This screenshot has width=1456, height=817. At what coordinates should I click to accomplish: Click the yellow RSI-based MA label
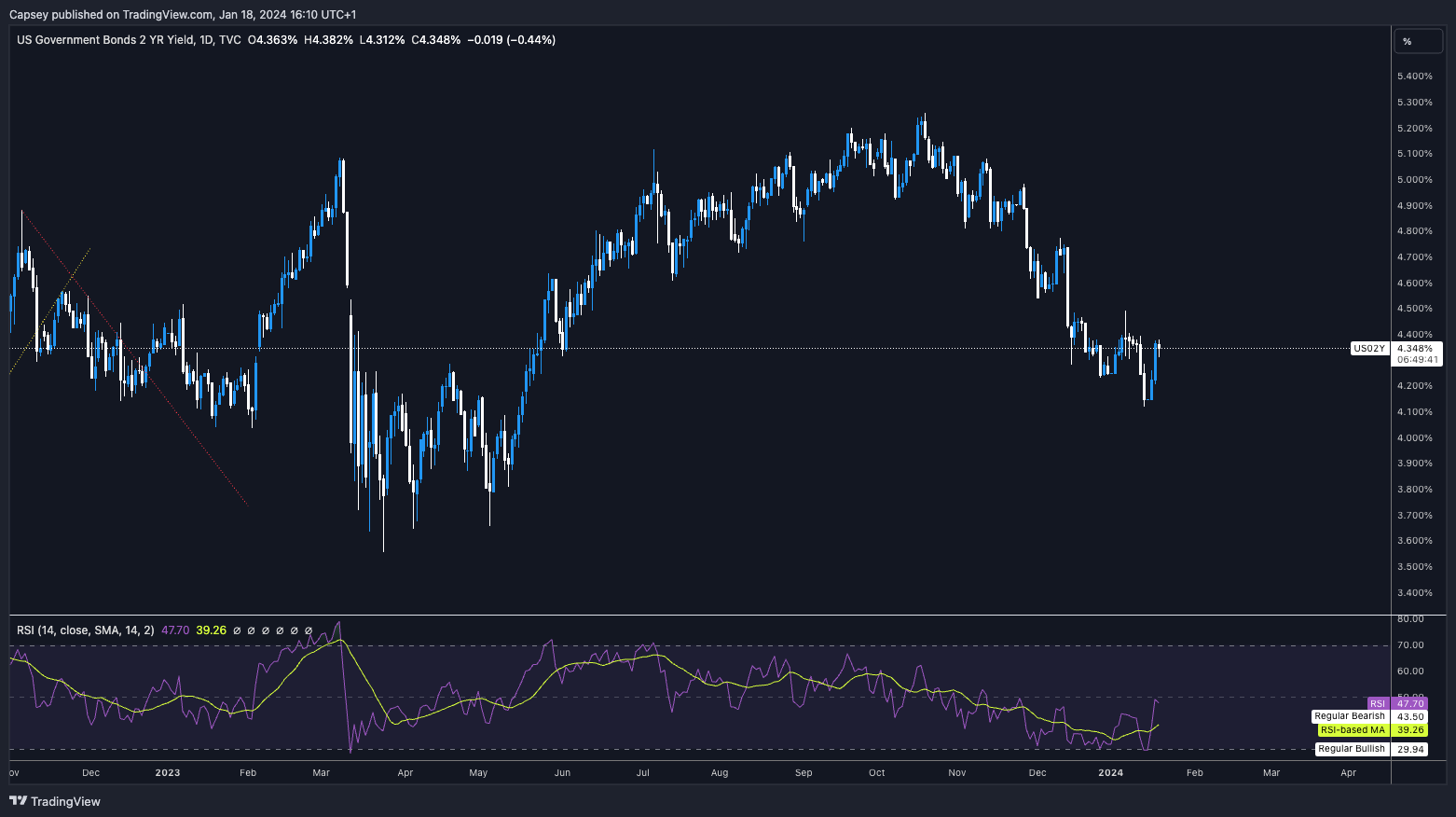tap(1352, 730)
